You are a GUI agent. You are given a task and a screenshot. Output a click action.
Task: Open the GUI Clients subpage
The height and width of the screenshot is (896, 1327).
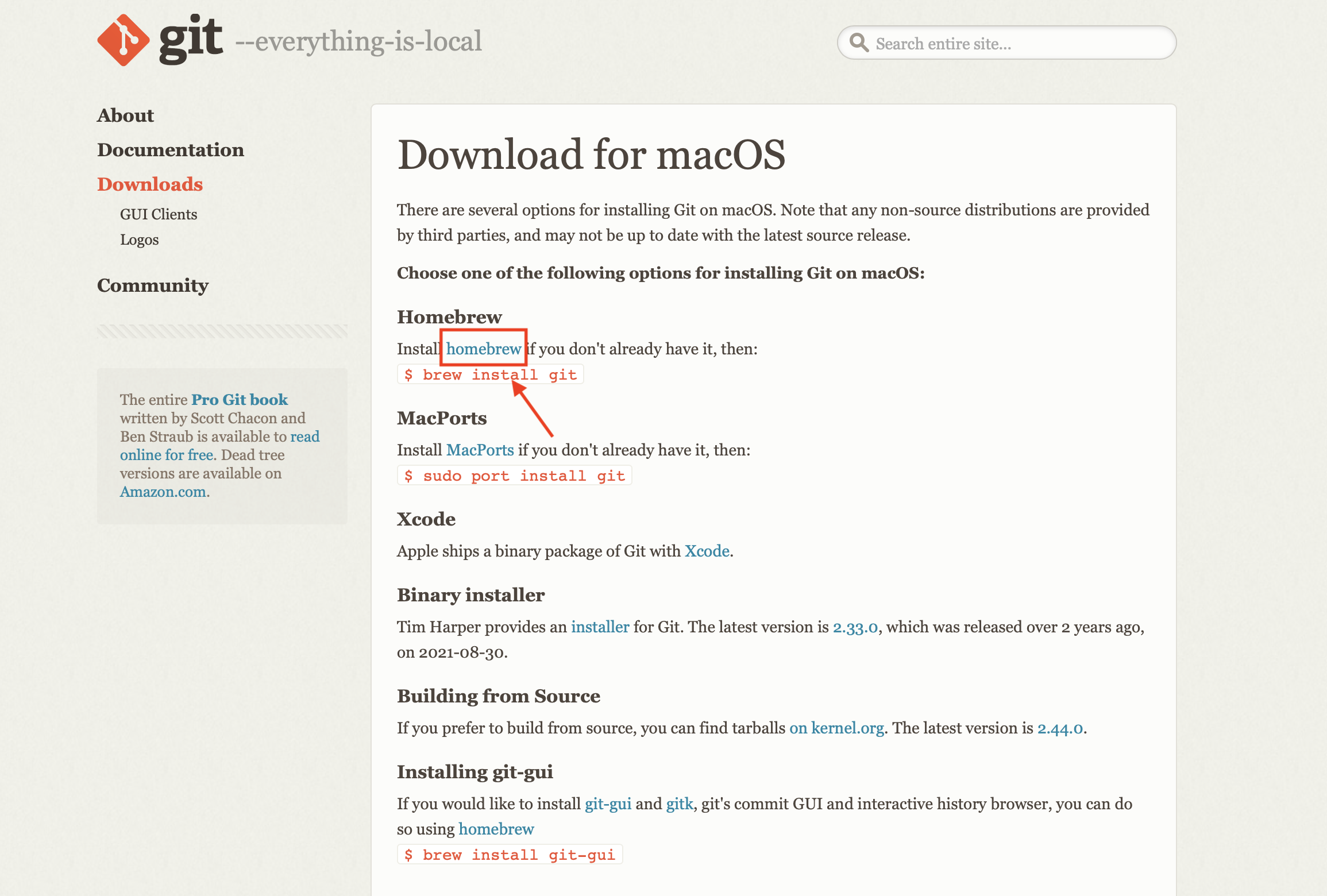(158, 214)
